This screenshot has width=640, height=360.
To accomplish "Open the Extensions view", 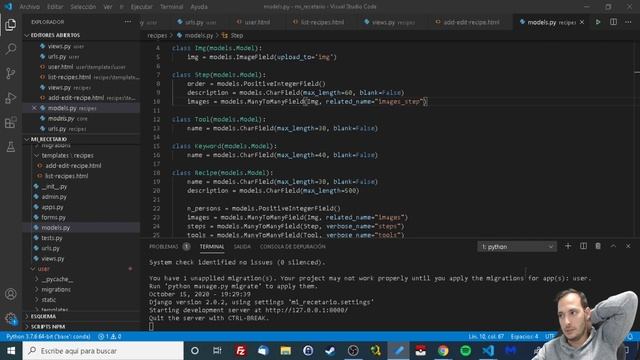I will 11,122.
